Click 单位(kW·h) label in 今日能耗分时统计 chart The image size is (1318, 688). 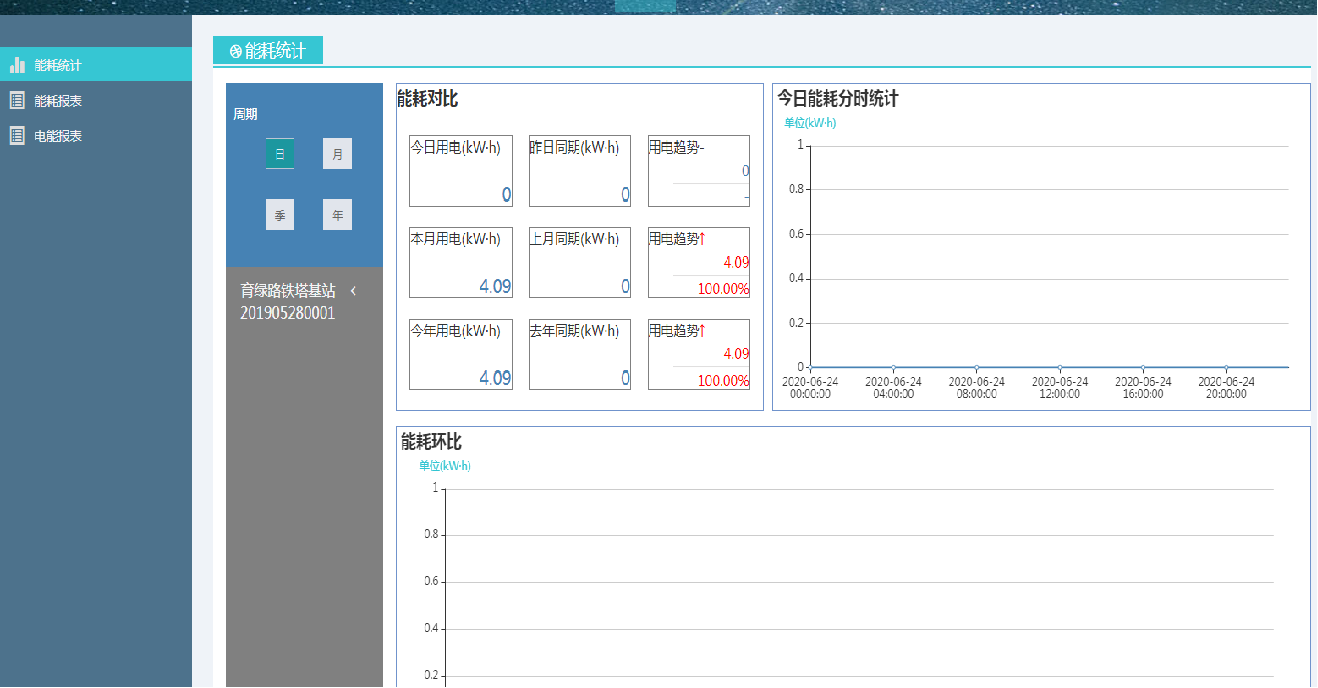tap(810, 123)
